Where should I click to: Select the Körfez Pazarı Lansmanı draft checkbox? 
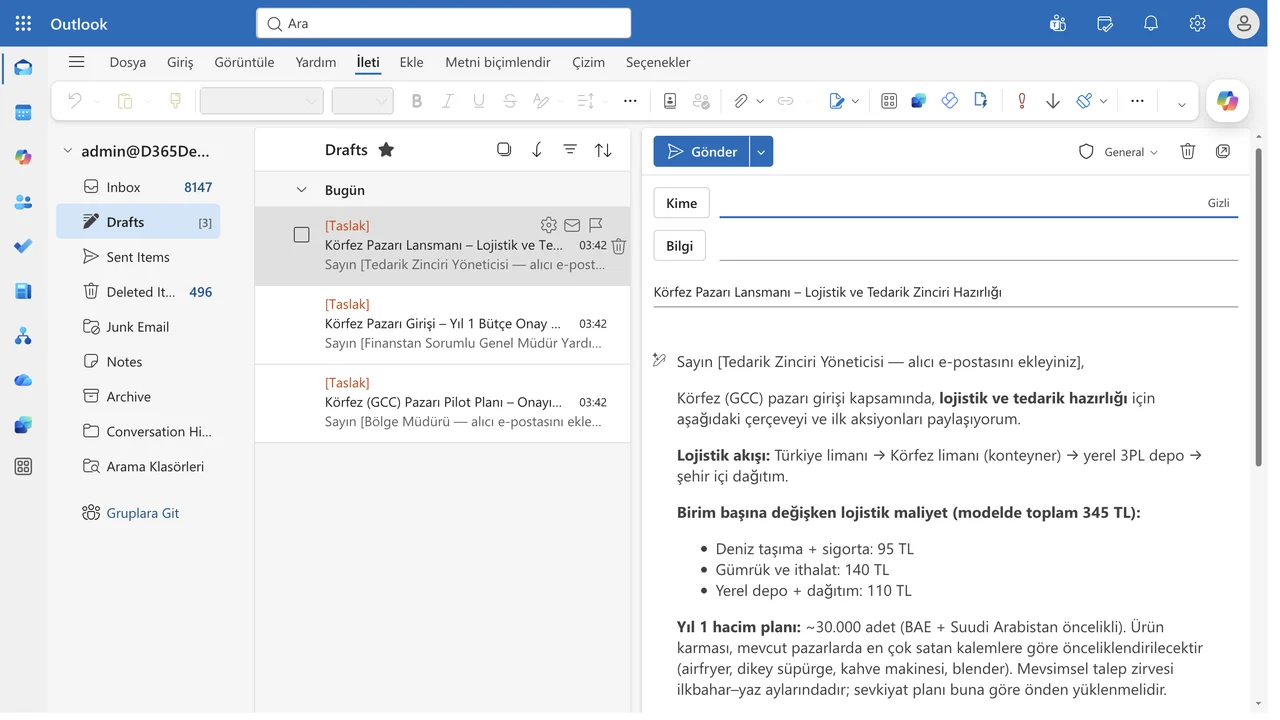pos(301,235)
